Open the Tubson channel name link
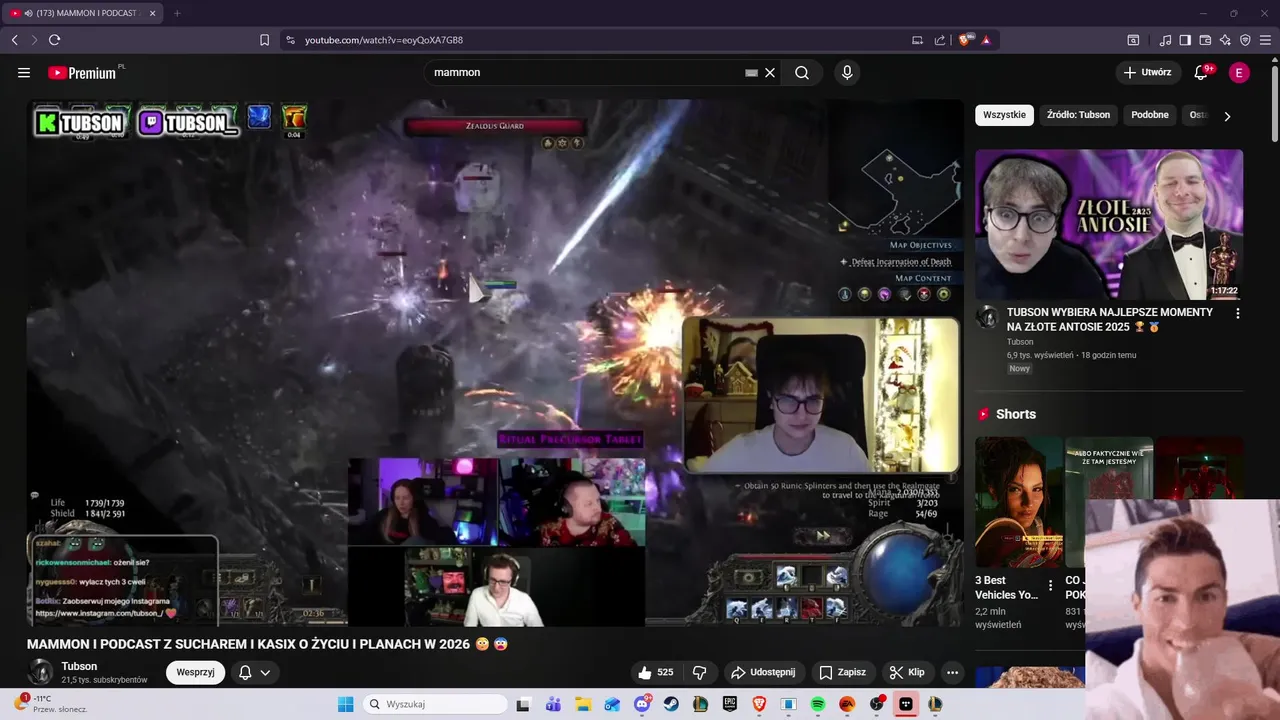 click(79, 666)
